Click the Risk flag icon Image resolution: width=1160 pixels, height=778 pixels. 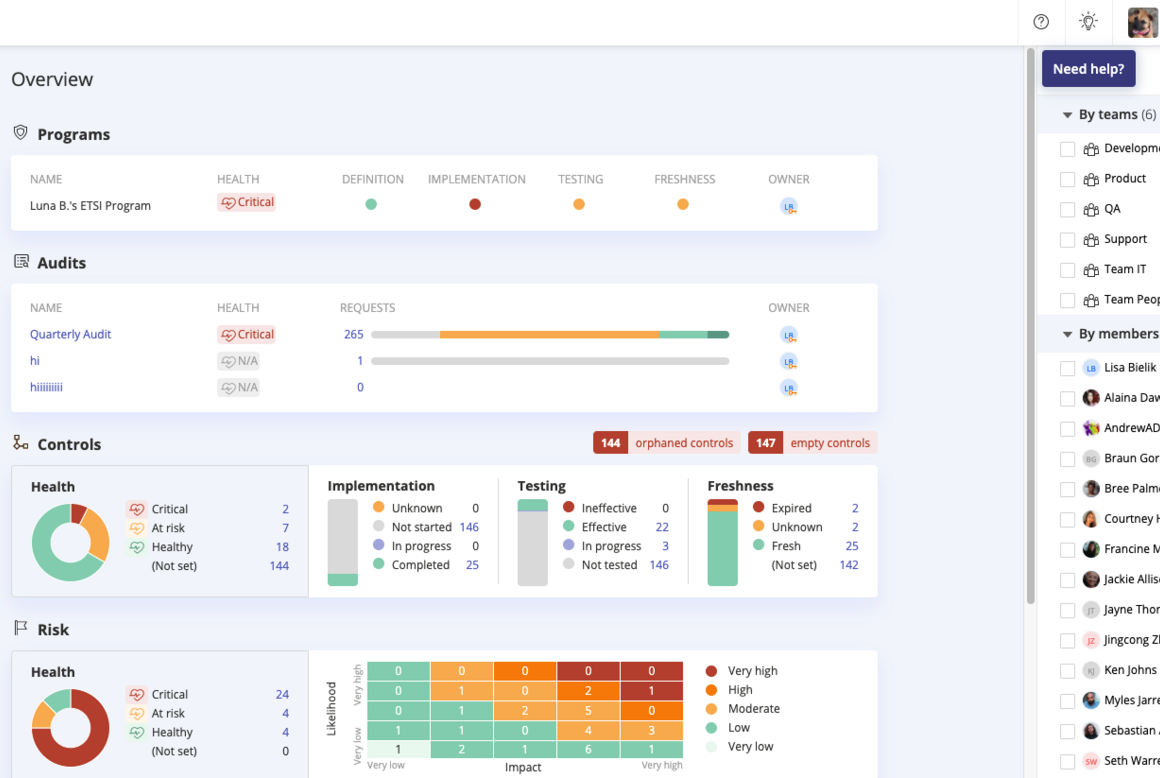(x=21, y=628)
